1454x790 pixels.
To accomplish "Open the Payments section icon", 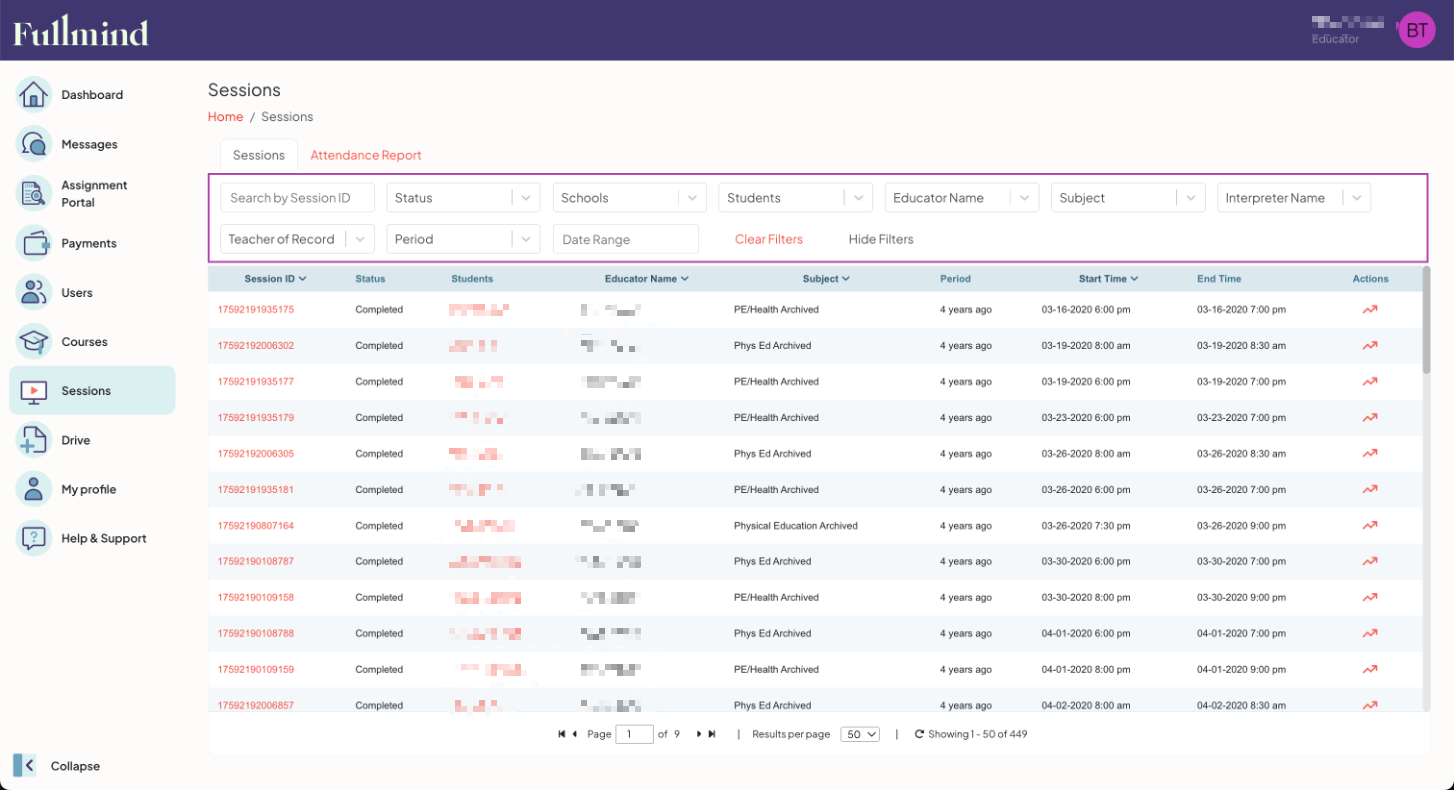I will 35,243.
